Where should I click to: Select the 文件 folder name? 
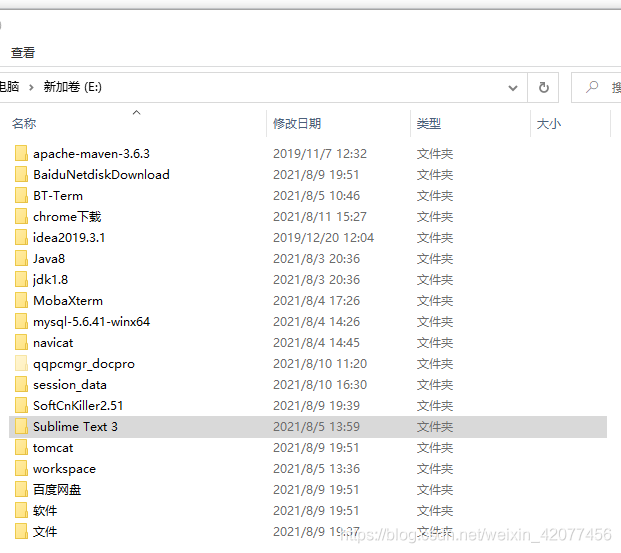tap(45, 531)
